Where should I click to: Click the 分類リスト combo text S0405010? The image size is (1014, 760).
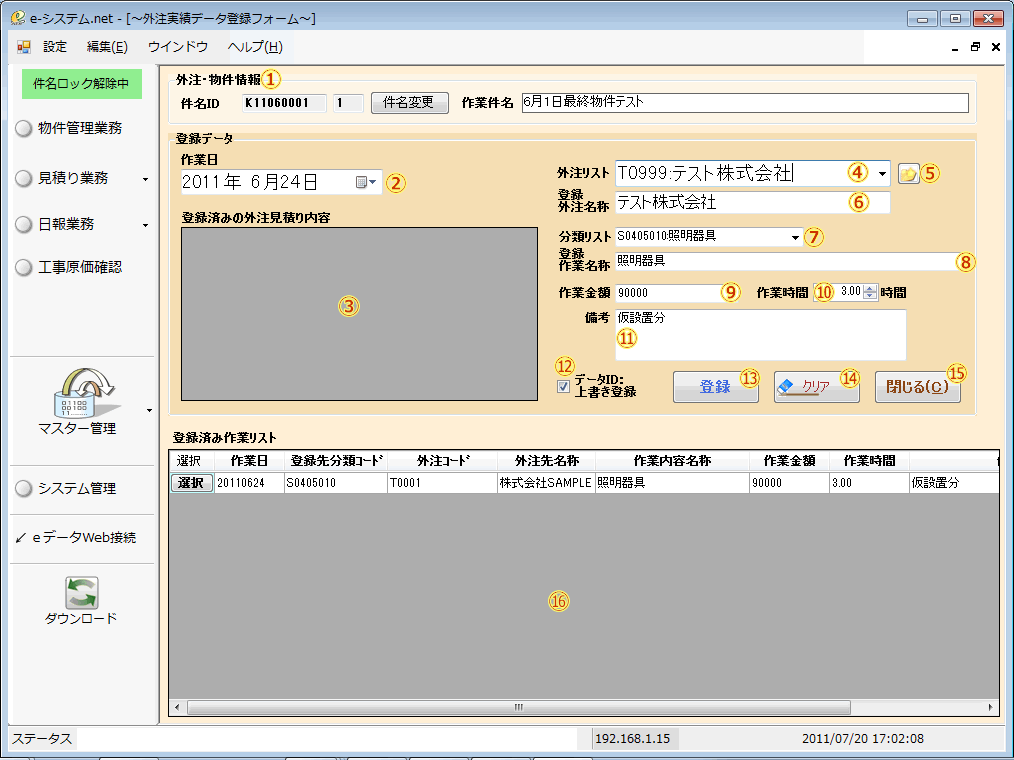tap(667, 237)
